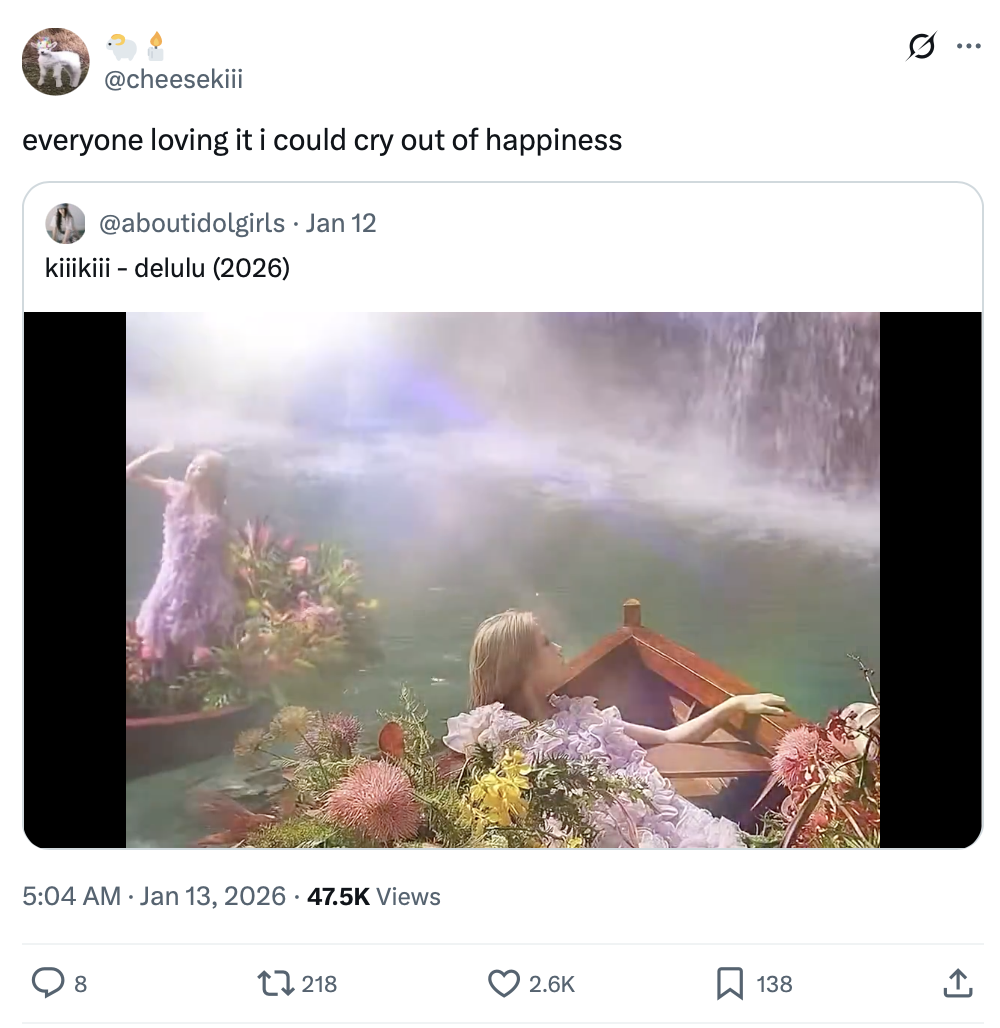Visit the @aboutidolgirls profile link
This screenshot has height=1028, width=1000.
(191, 223)
